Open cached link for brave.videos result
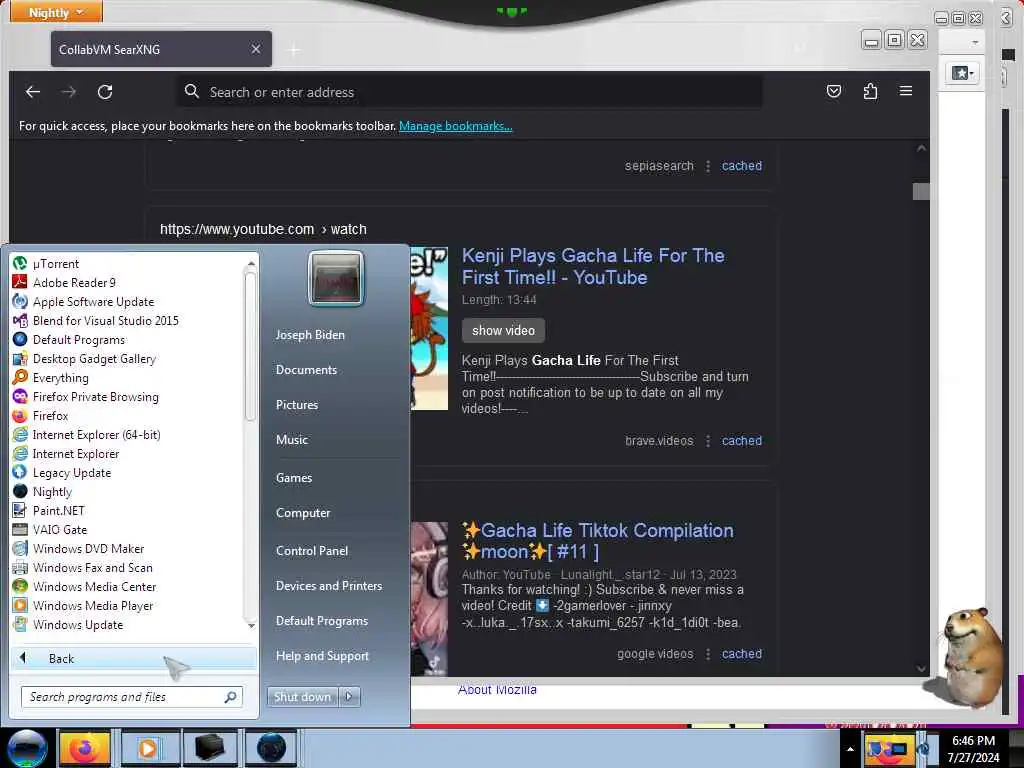 (742, 441)
